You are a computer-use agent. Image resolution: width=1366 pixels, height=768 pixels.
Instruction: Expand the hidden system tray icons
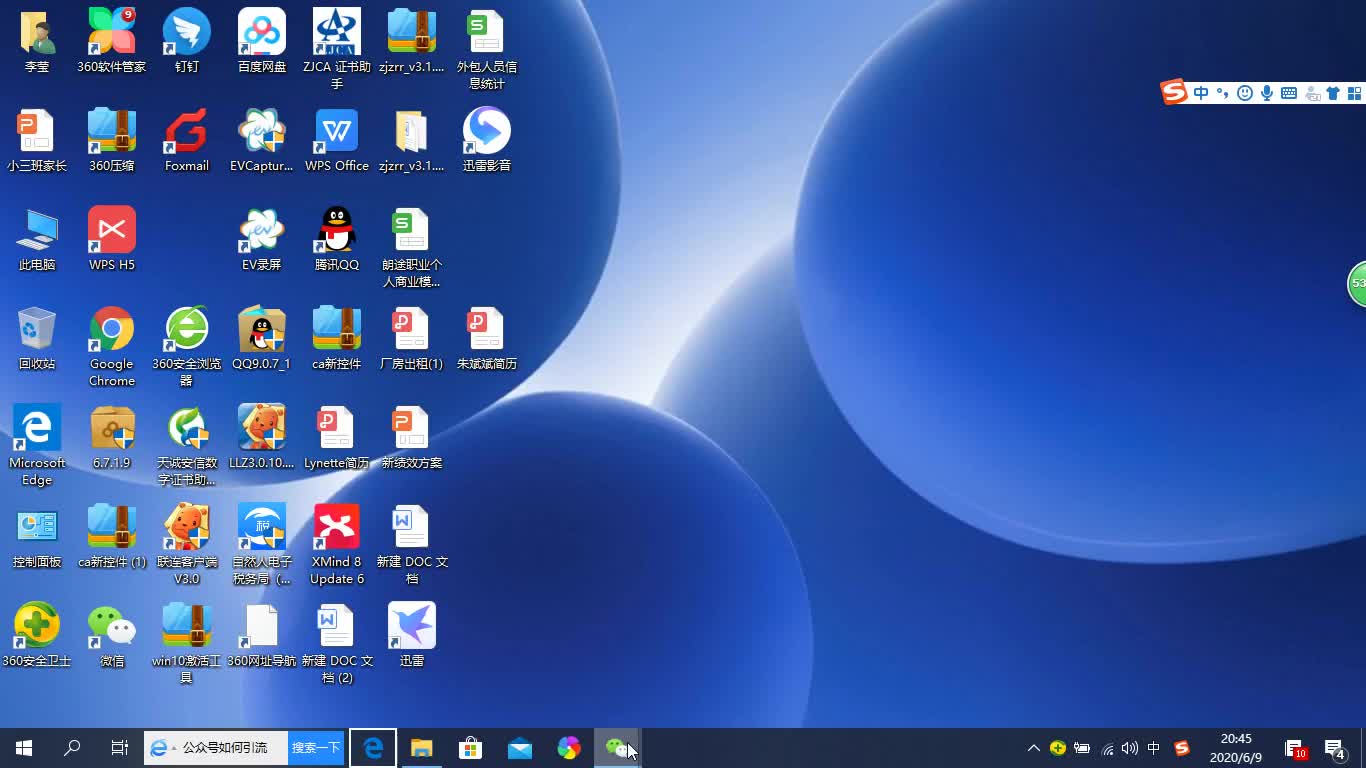pyautogui.click(x=1033, y=748)
